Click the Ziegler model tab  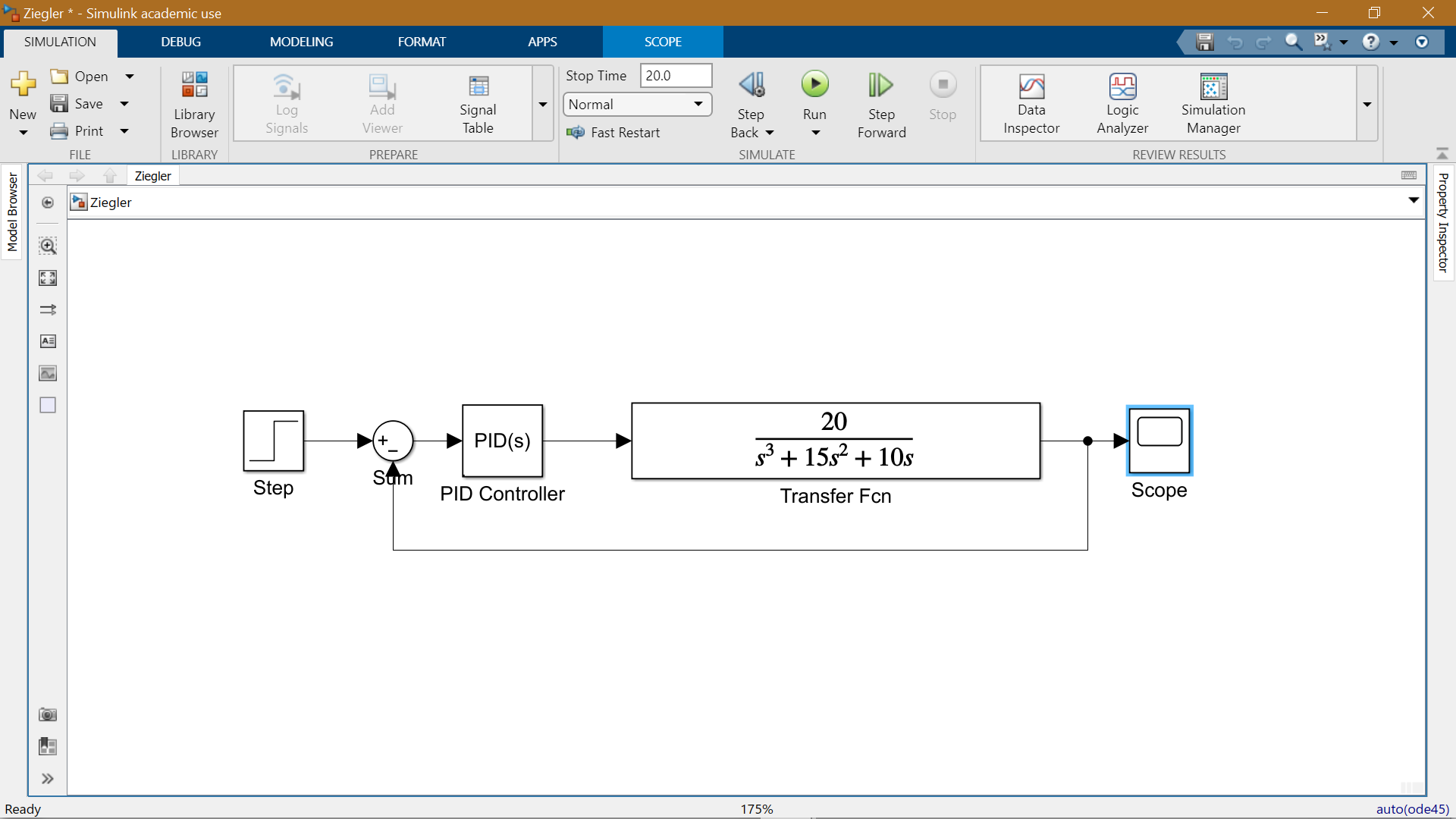pos(152,176)
